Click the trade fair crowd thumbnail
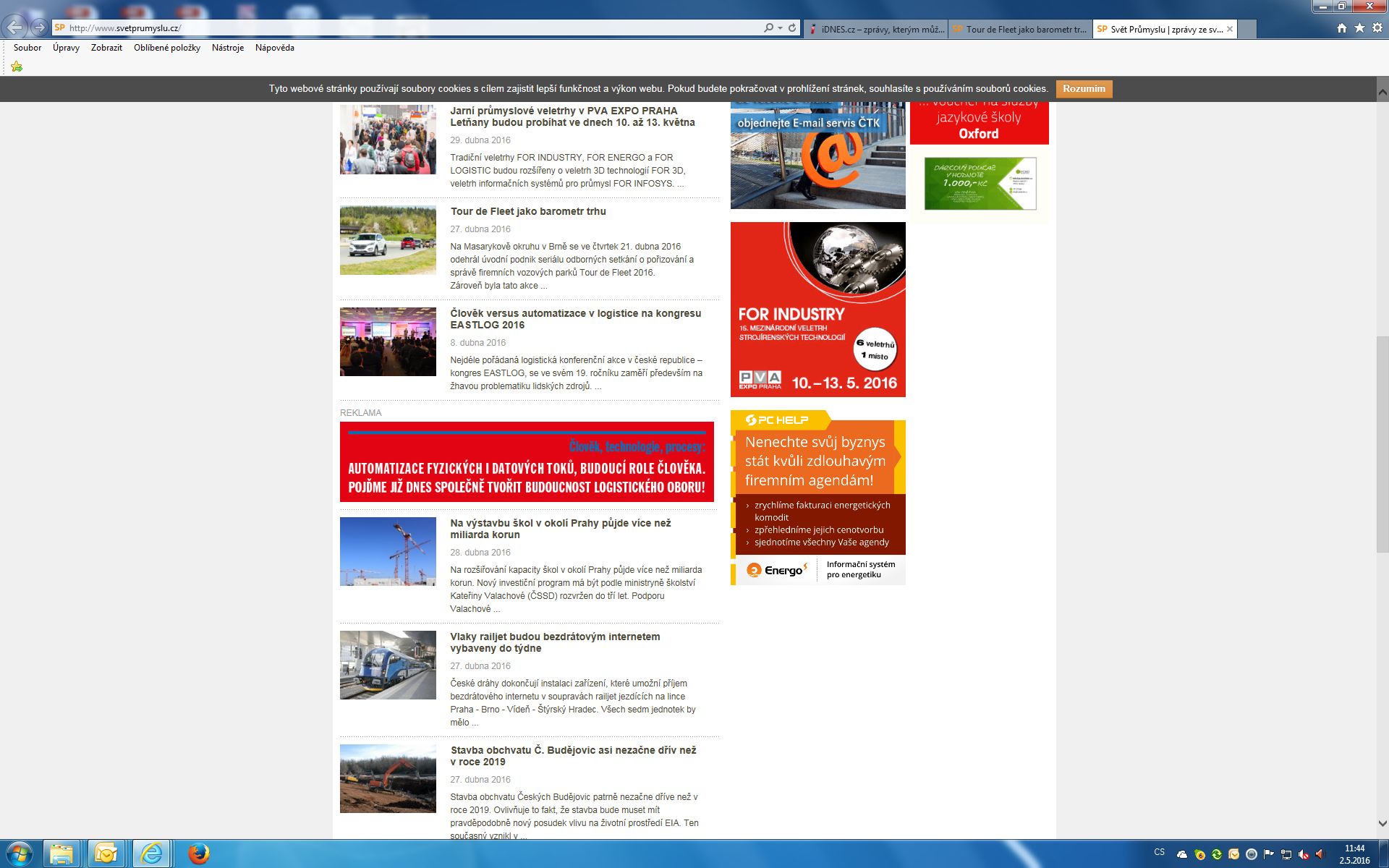The width and height of the screenshot is (1389, 868). [388, 139]
